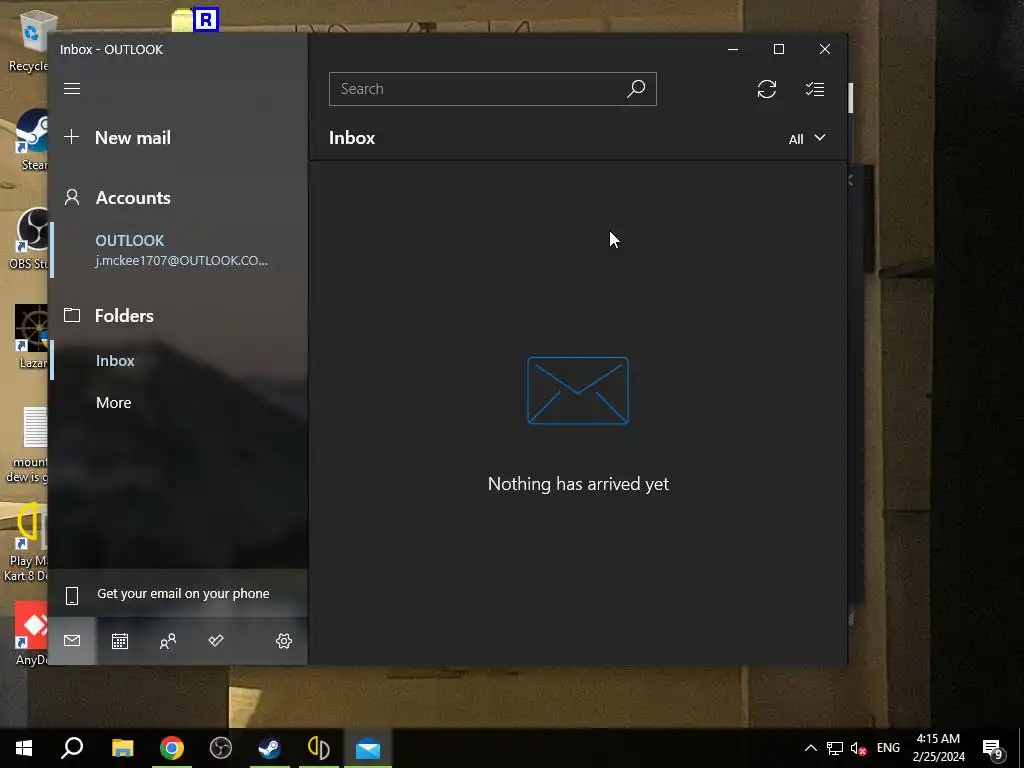Click the search magnifier icon

pyautogui.click(x=636, y=89)
